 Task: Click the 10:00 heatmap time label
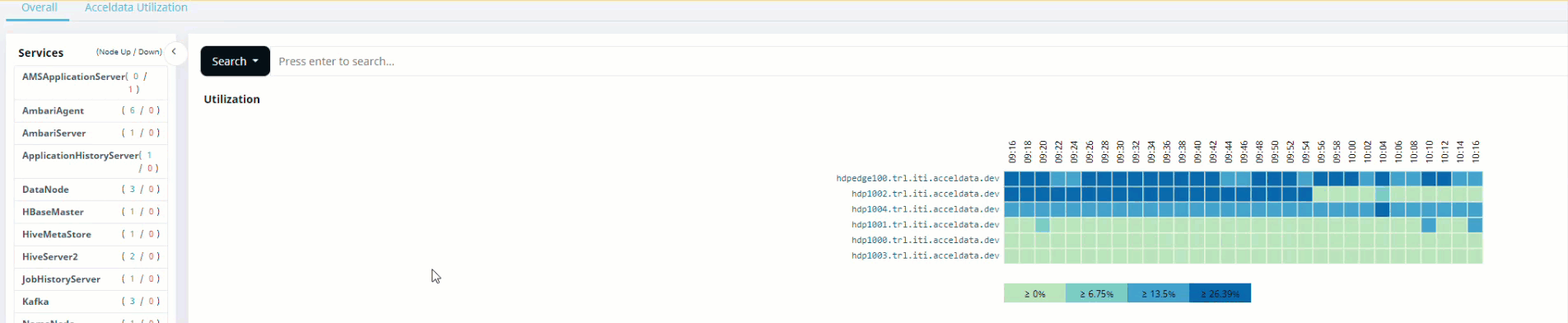(x=1351, y=152)
